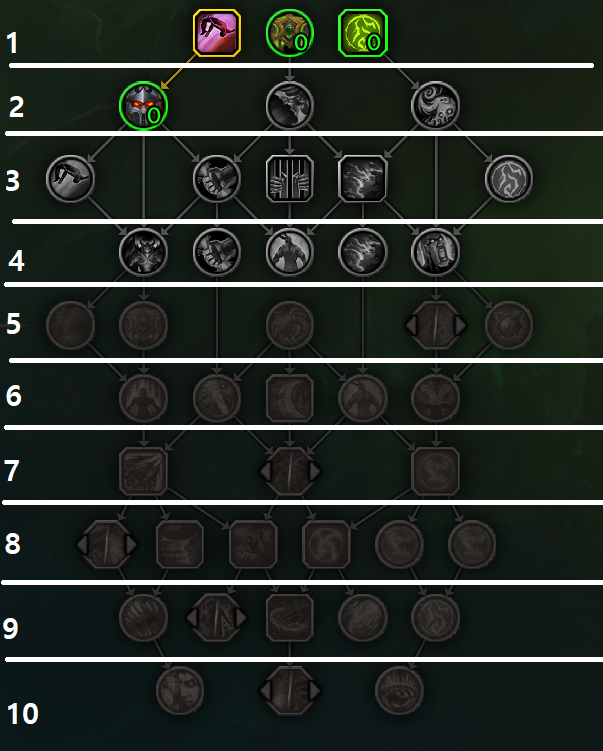Click the bat-winged talent in row 2

click(290, 105)
